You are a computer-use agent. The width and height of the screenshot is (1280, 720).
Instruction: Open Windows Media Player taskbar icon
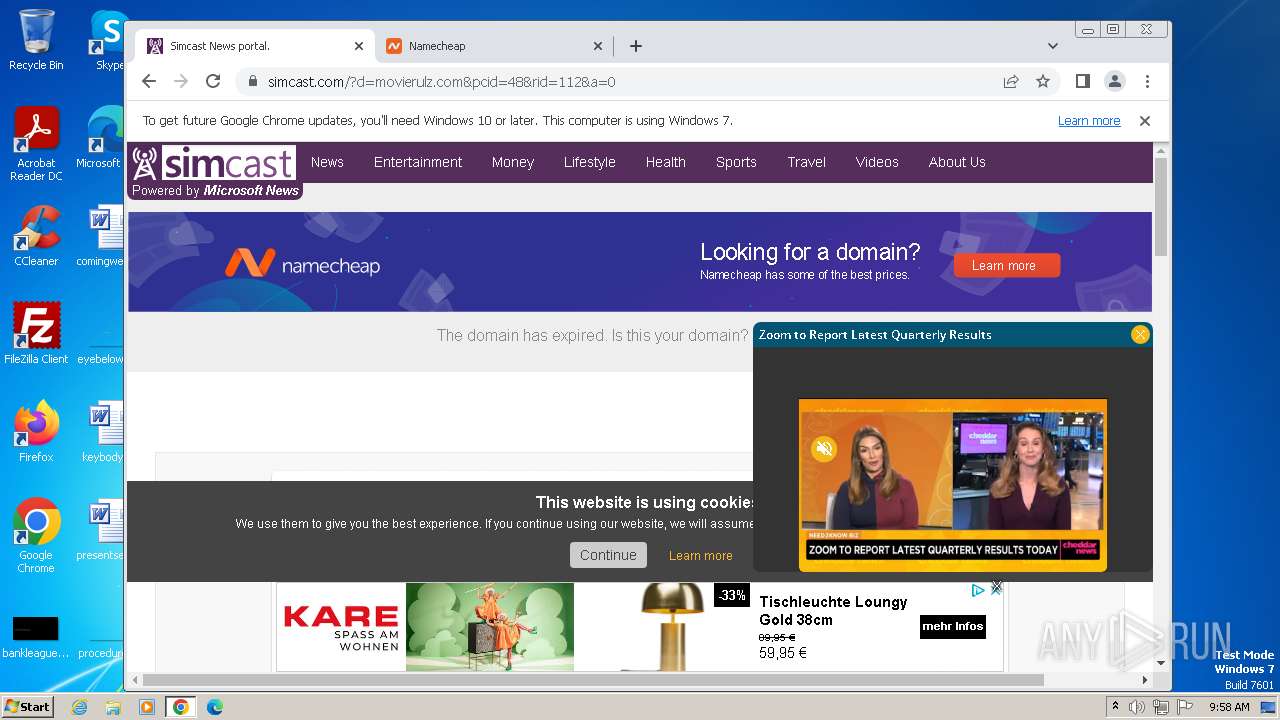(x=147, y=707)
